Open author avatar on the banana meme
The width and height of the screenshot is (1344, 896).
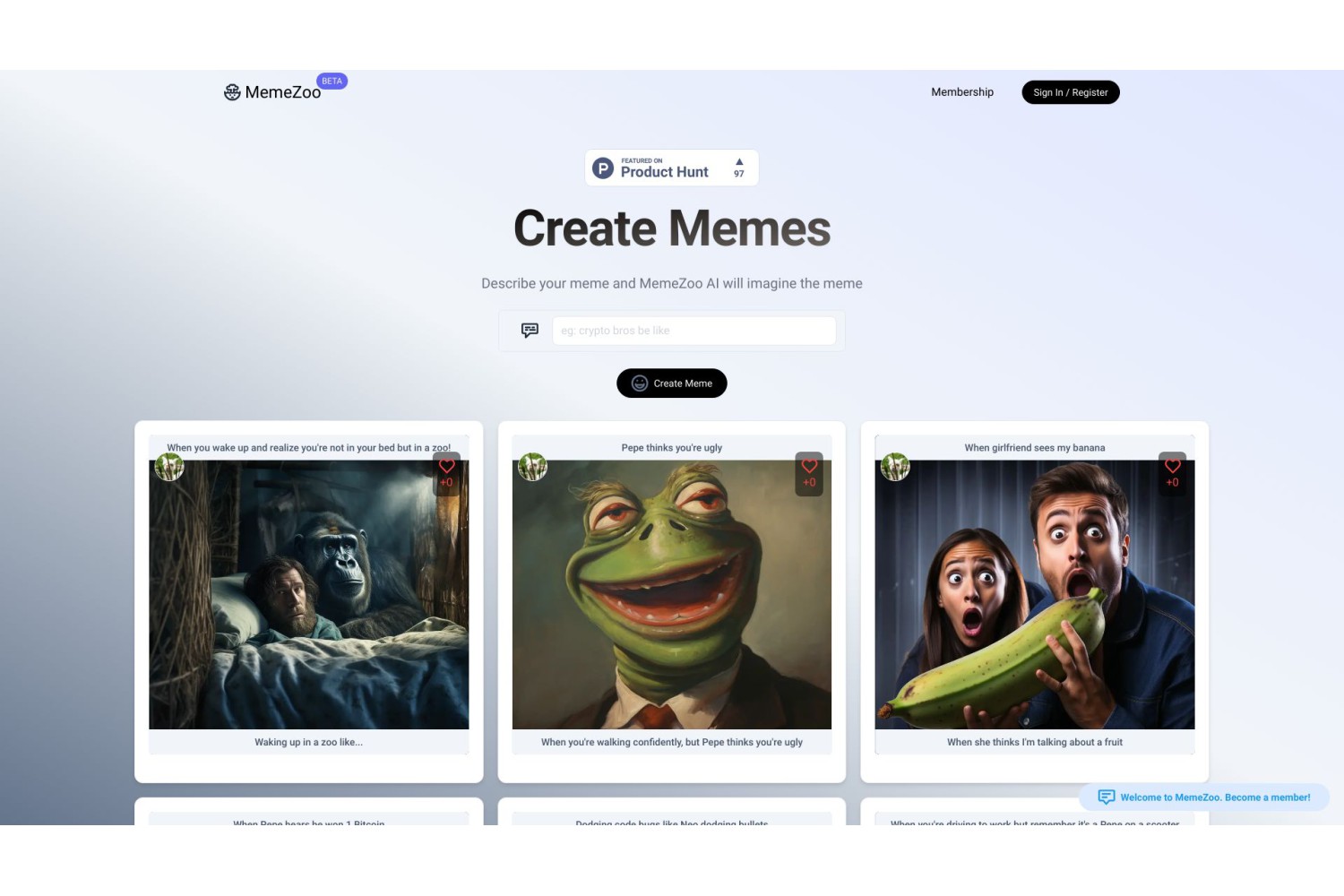[x=895, y=467]
